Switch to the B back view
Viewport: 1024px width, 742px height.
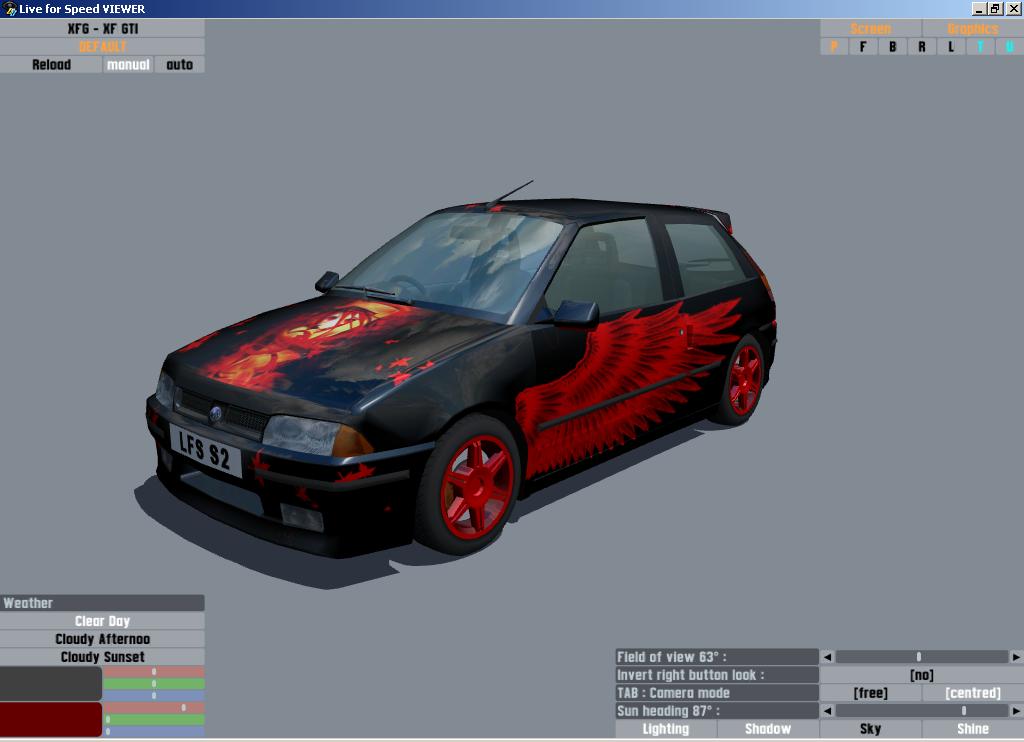point(893,46)
